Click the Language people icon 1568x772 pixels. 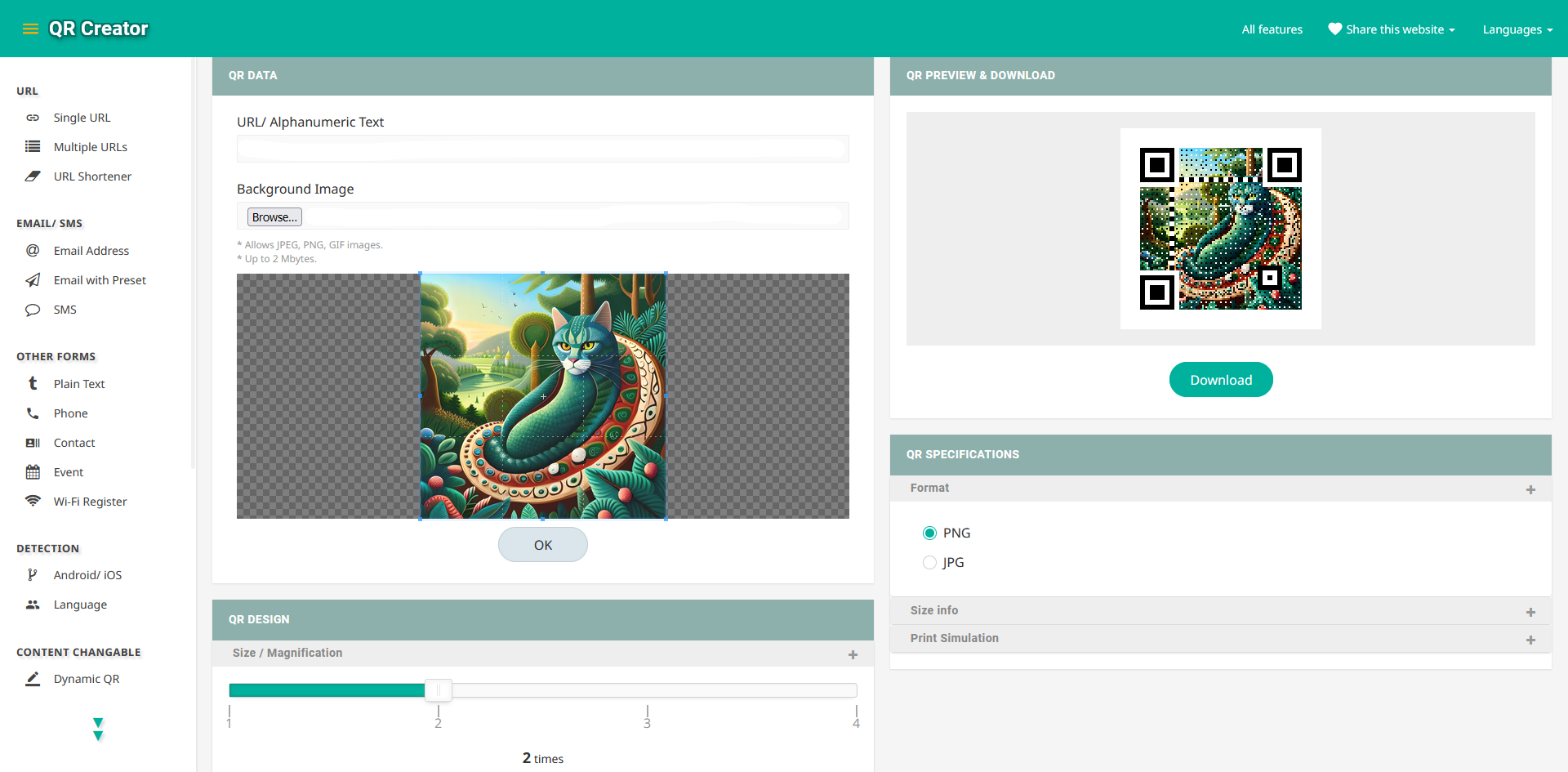pyautogui.click(x=33, y=605)
